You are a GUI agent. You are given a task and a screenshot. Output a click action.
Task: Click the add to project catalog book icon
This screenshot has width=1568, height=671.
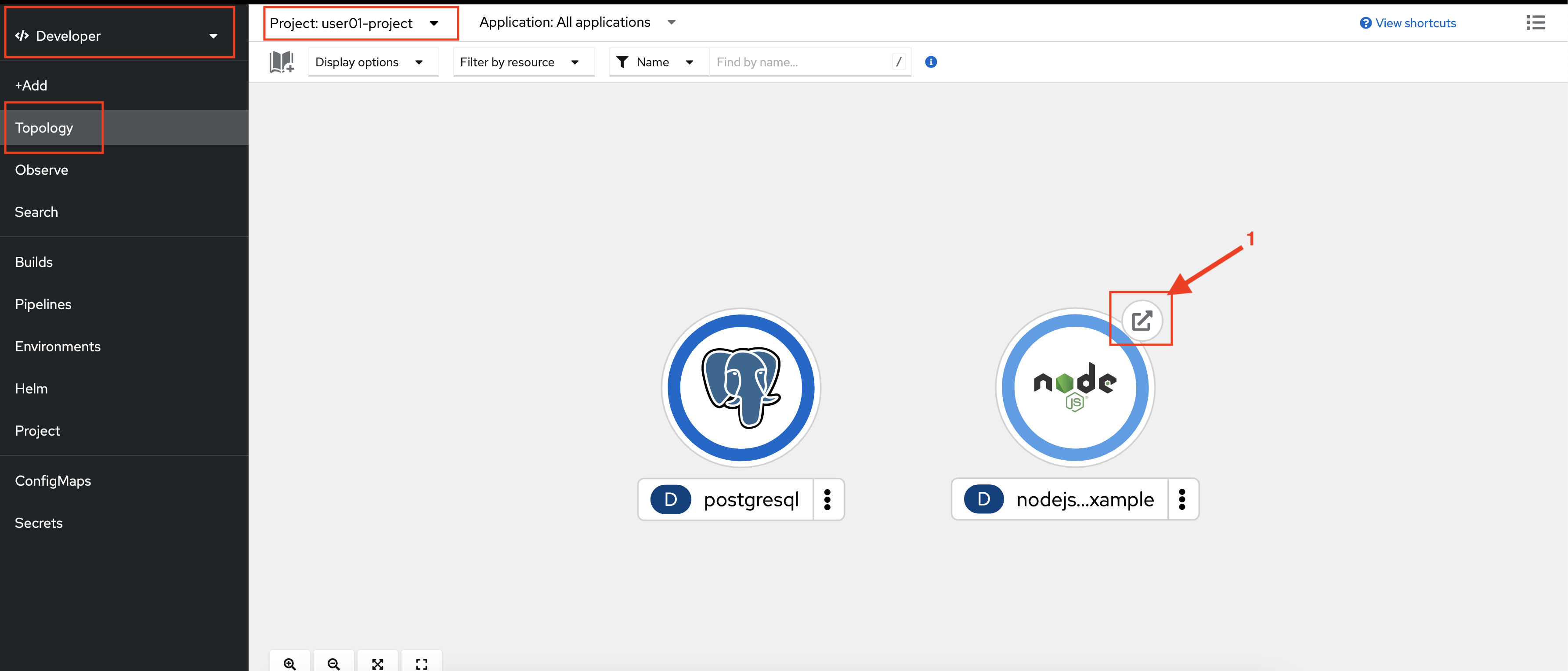click(282, 61)
